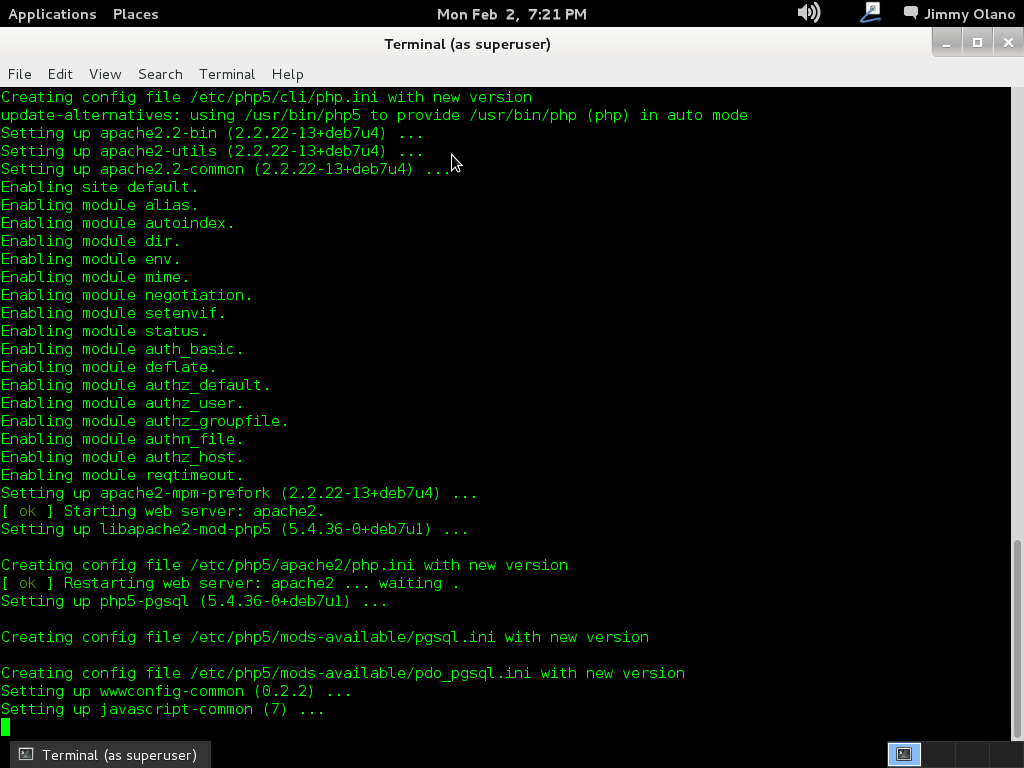Open the Search menu
This screenshot has height=768, width=1024.
(x=160, y=74)
